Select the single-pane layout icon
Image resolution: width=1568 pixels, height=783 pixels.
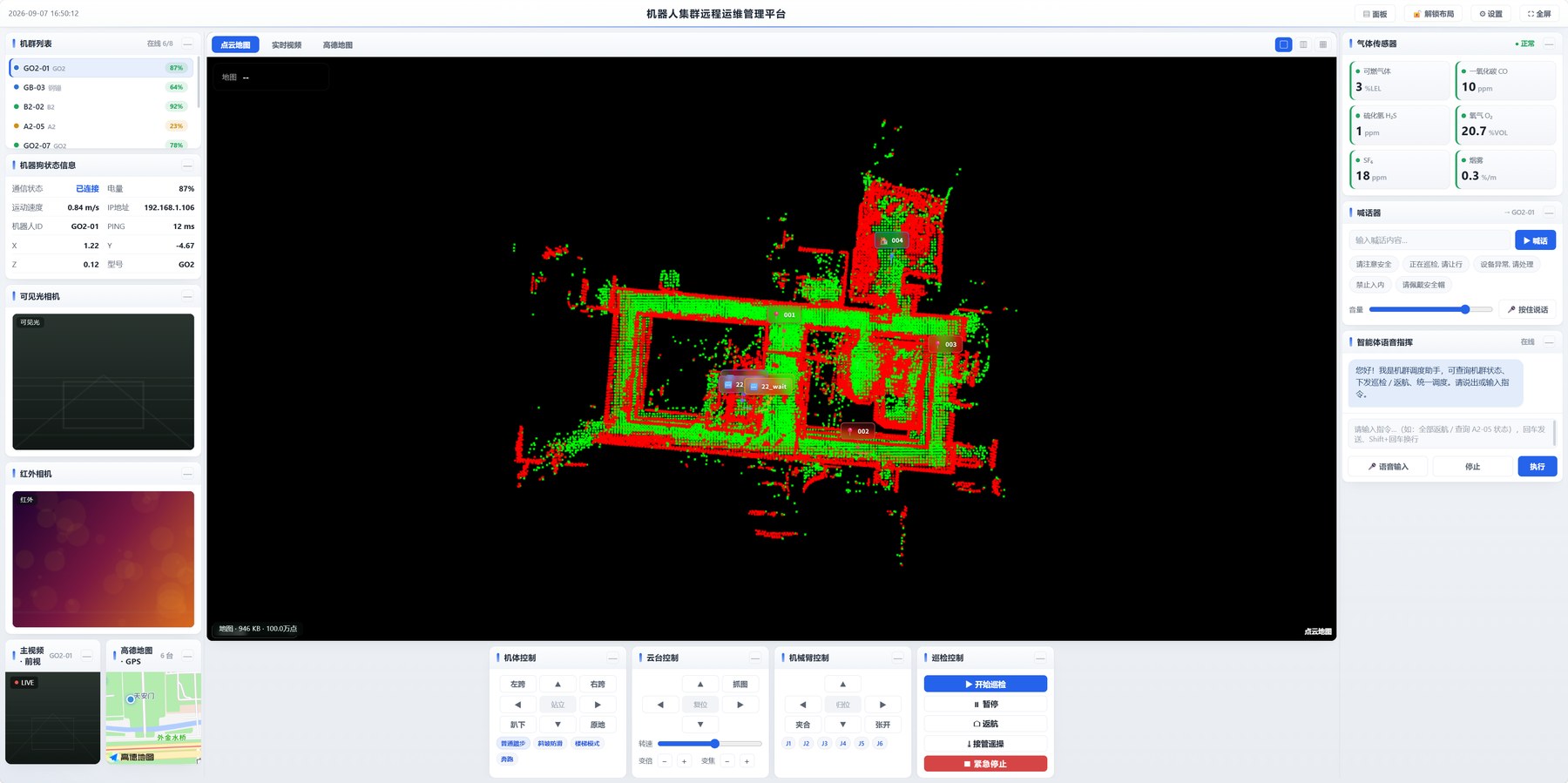pos(1283,44)
